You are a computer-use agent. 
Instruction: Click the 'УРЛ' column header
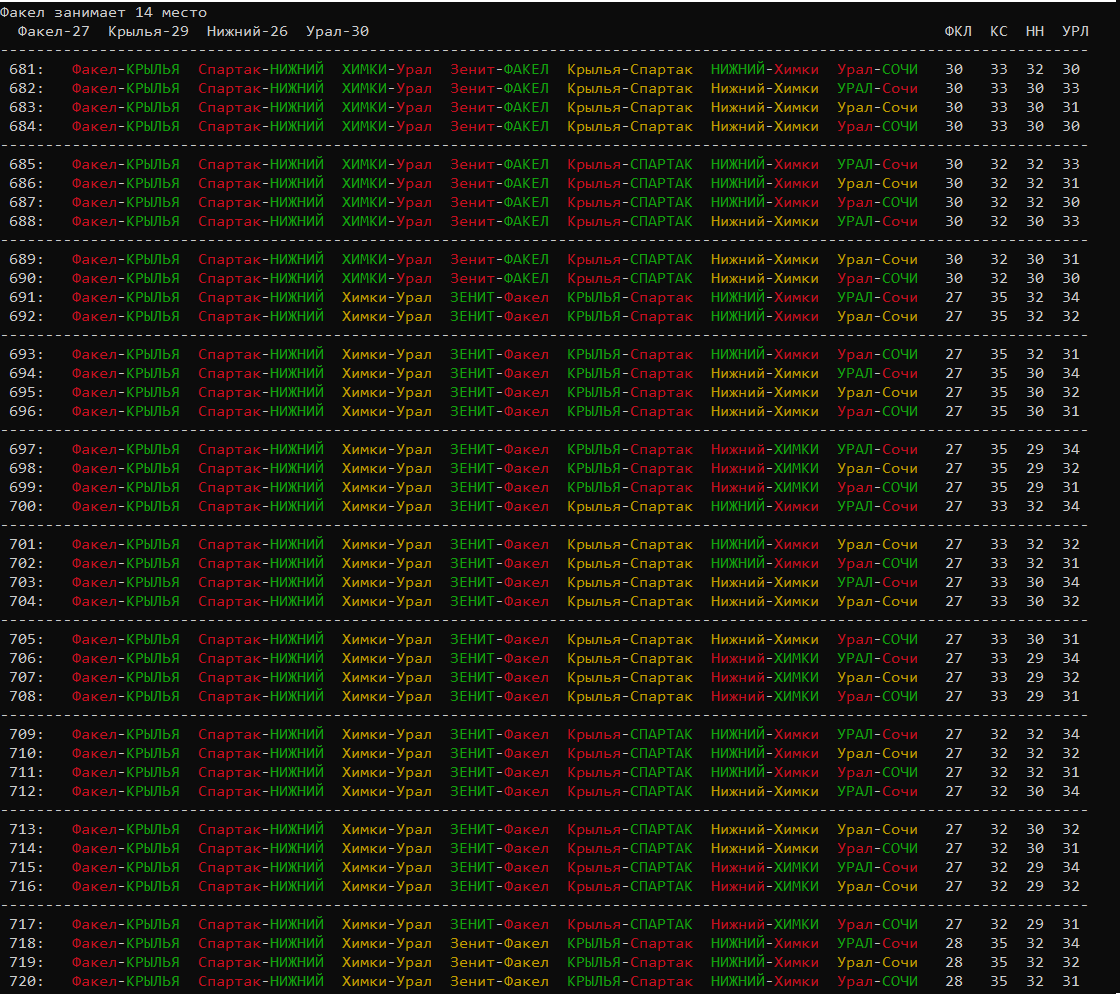(1075, 31)
